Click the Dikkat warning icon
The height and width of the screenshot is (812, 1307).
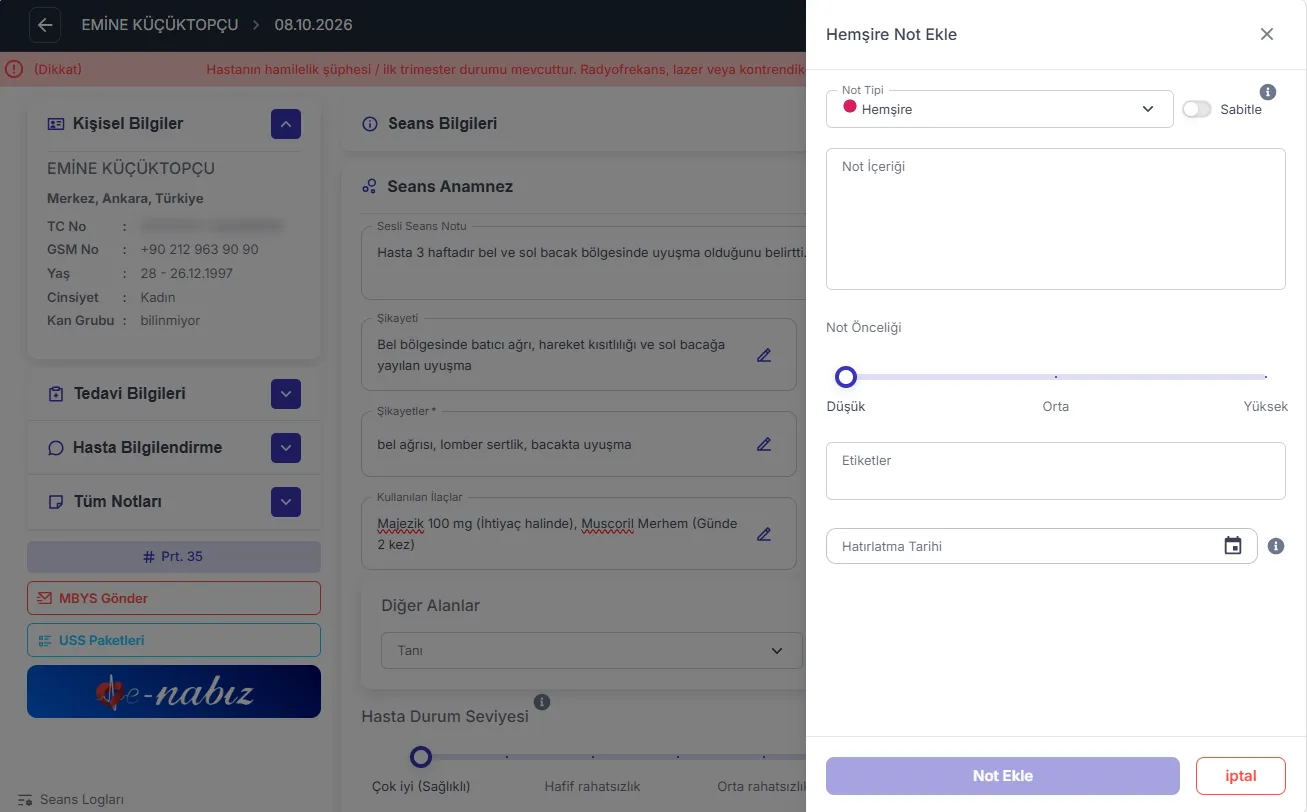(x=13, y=70)
